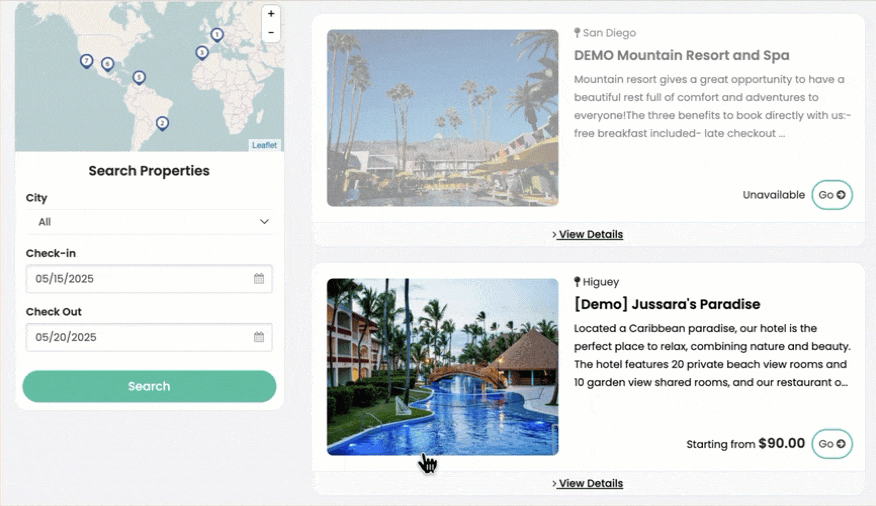
Task: Expand View Details for Mountain Resort
Action: (x=588, y=235)
